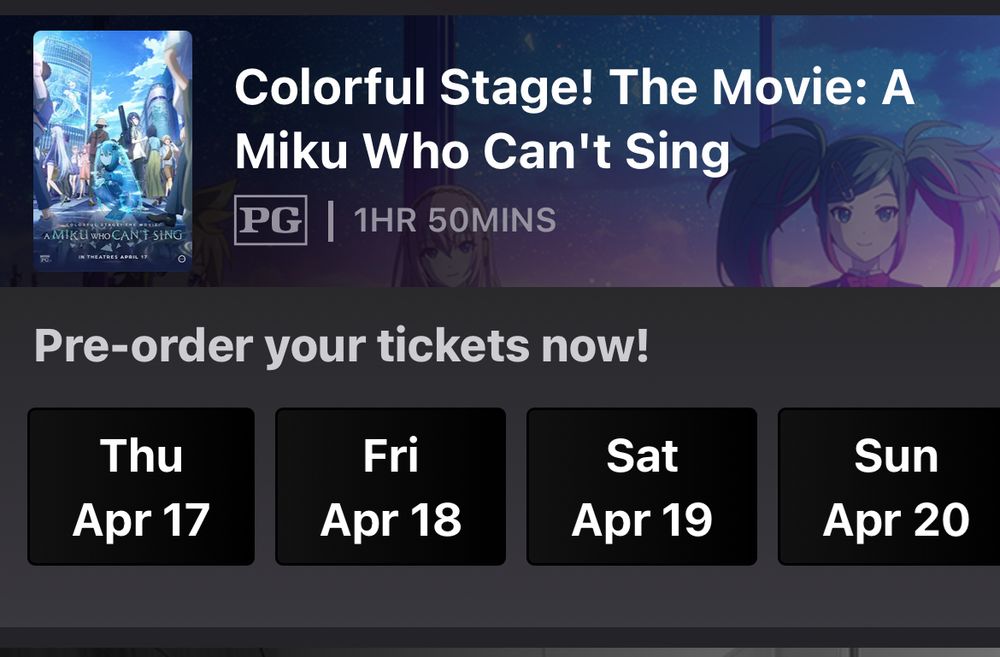Choose Fri Apr 18 showing date
Image resolution: width=1000 pixels, height=657 pixels.
[390, 486]
